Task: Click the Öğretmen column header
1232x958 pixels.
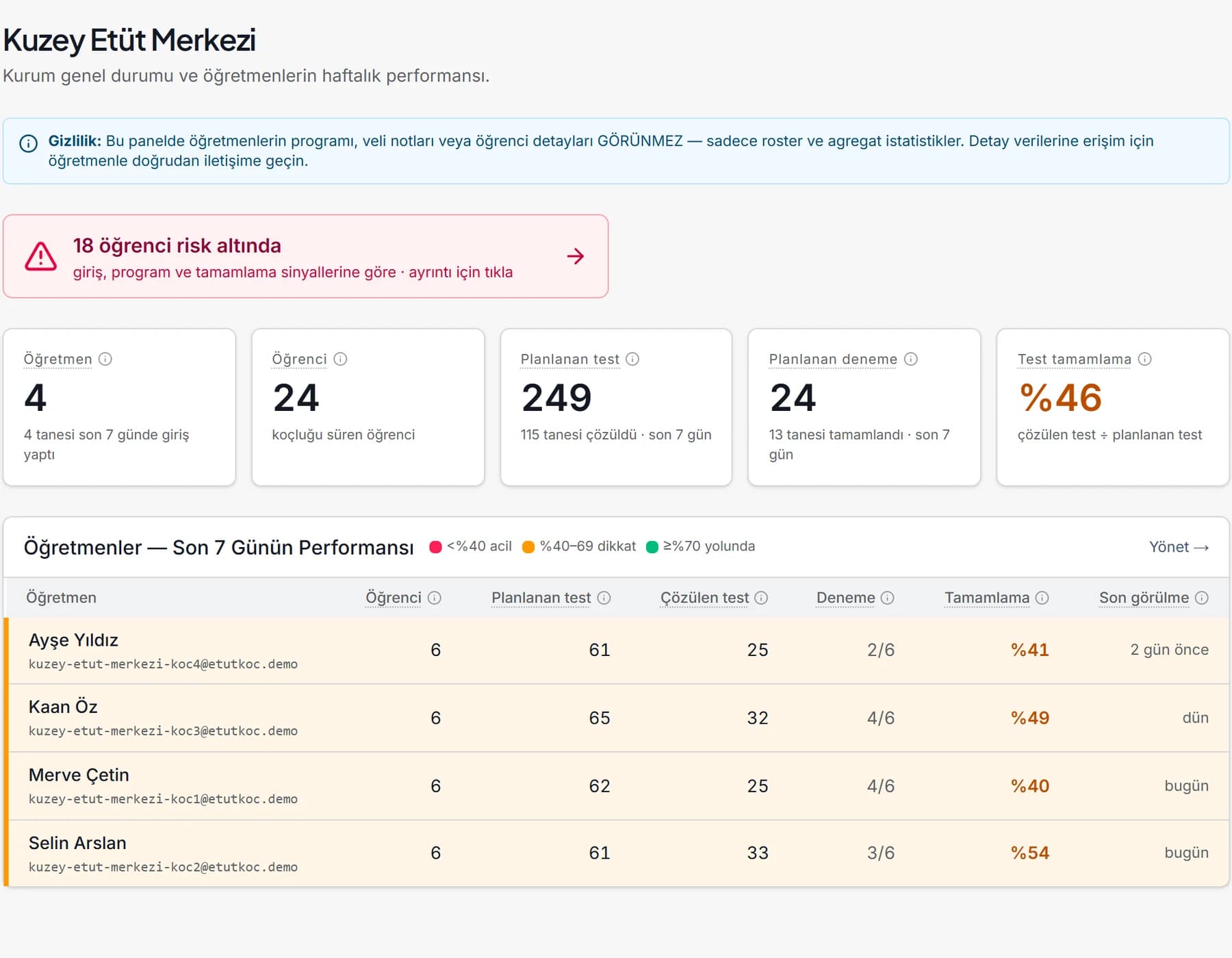Action: 61,598
